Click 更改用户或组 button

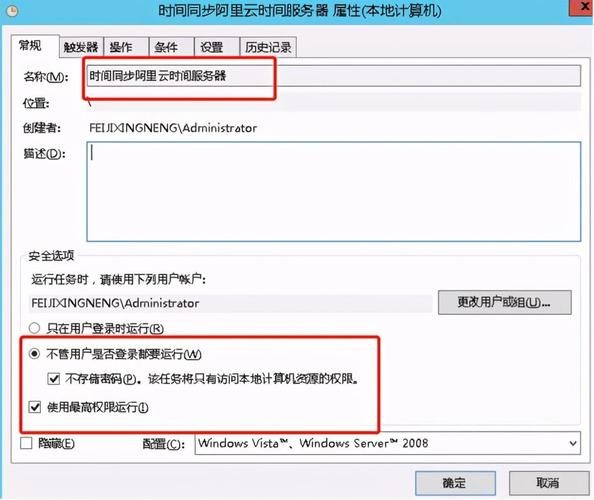click(x=505, y=302)
